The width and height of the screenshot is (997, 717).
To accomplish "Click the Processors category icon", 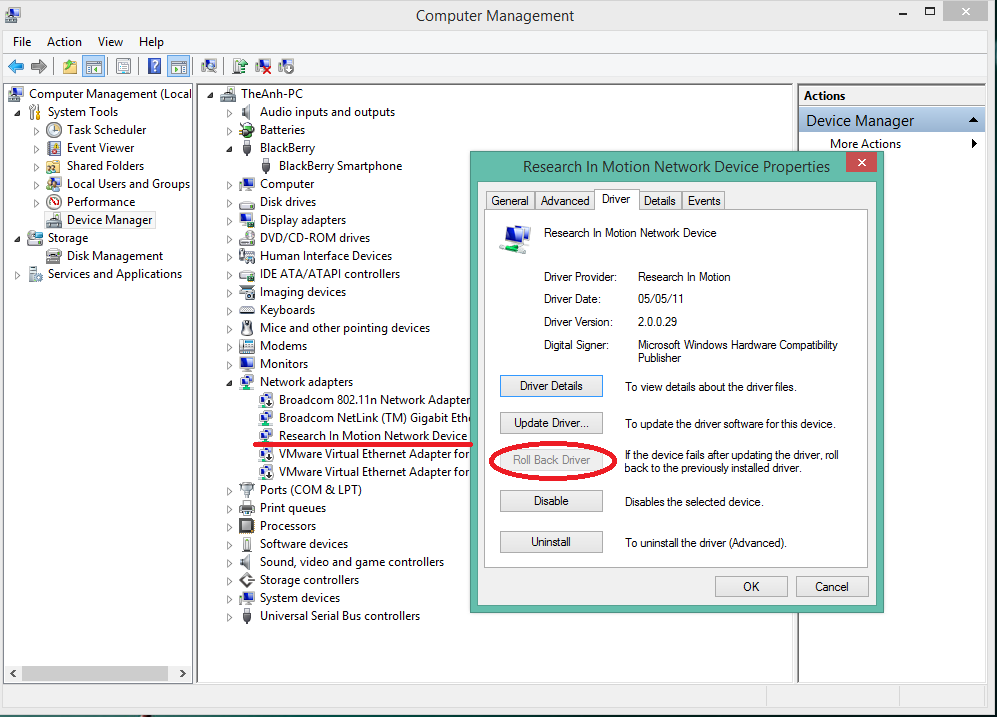I will 247,526.
